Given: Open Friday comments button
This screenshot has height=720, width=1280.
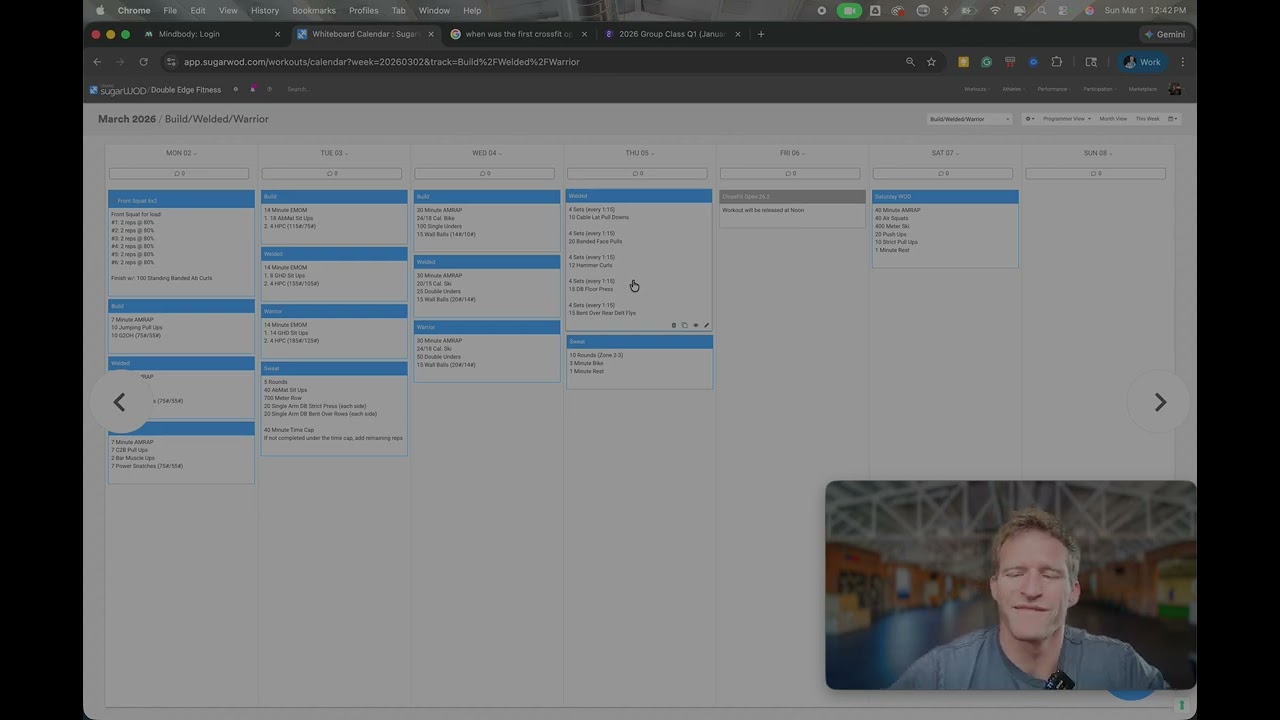Looking at the screenshot, I should point(791,174).
